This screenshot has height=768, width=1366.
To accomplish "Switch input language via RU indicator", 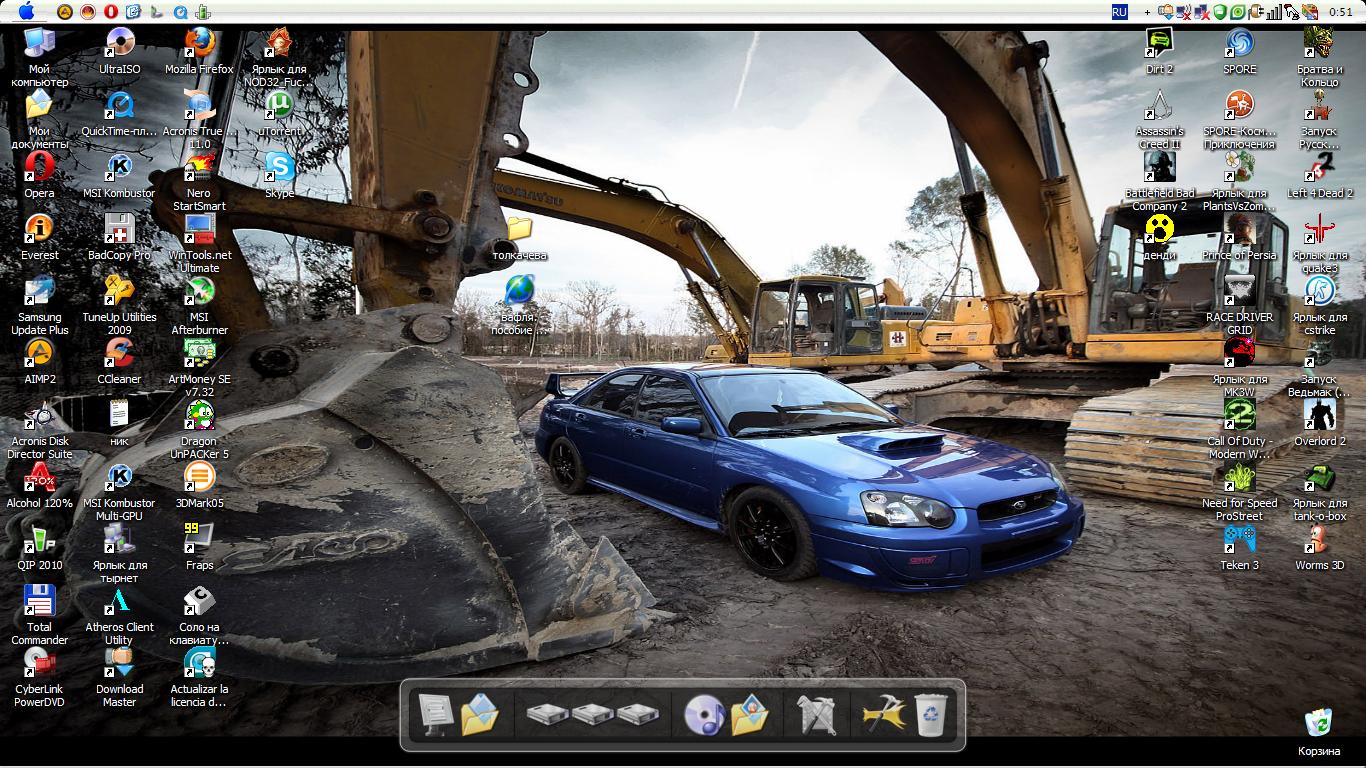I will (x=1119, y=12).
